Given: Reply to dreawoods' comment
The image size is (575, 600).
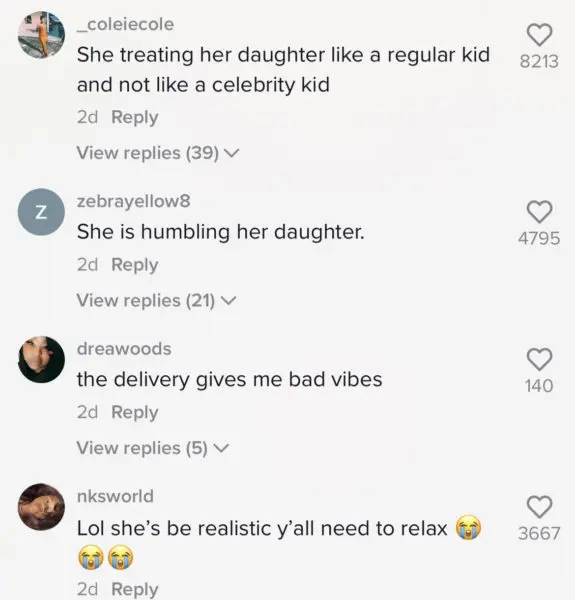Looking at the screenshot, I should point(135,412).
